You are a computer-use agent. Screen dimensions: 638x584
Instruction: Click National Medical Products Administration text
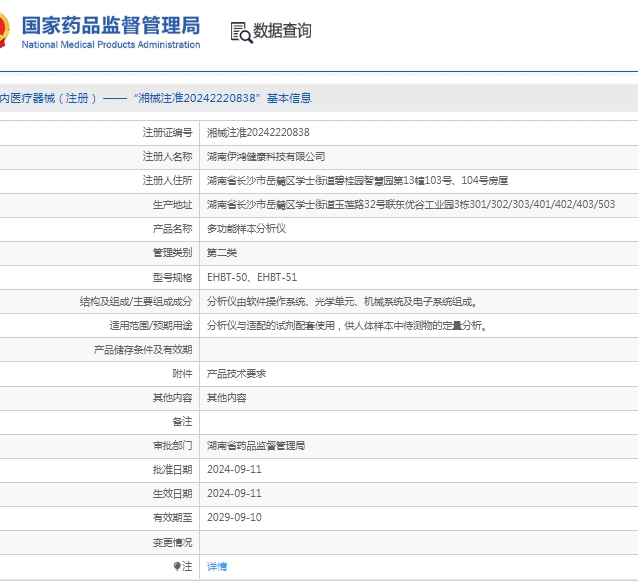coord(111,45)
